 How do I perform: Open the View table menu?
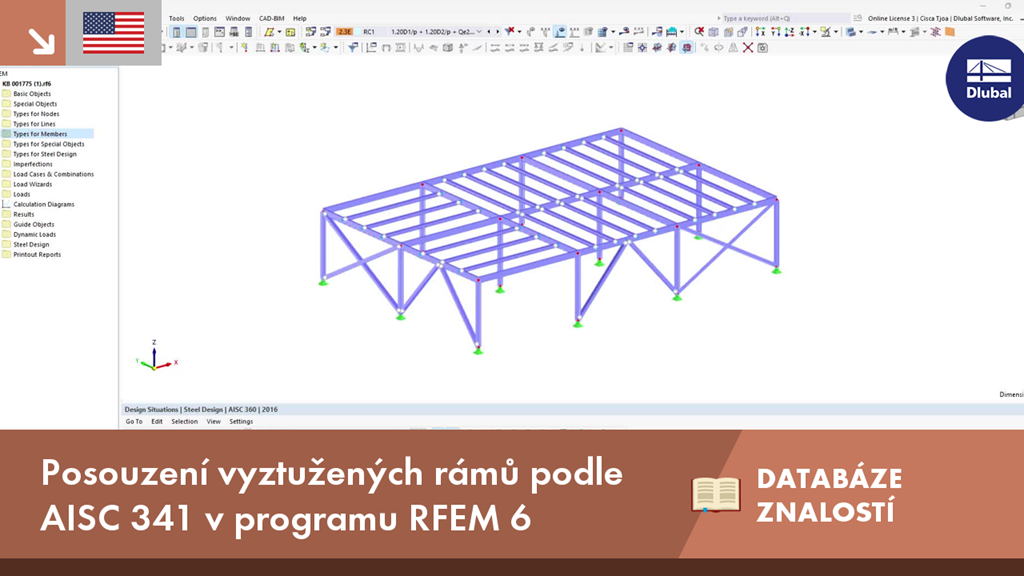(214, 421)
